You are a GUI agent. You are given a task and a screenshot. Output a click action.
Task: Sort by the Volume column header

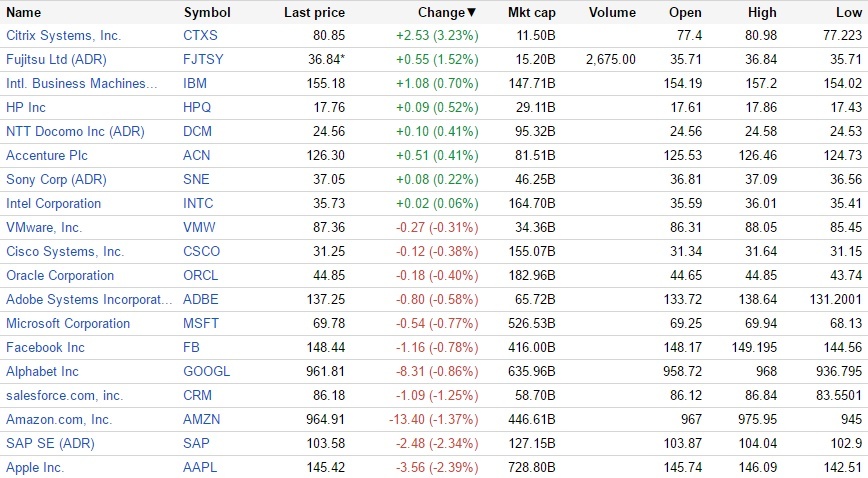coord(612,13)
